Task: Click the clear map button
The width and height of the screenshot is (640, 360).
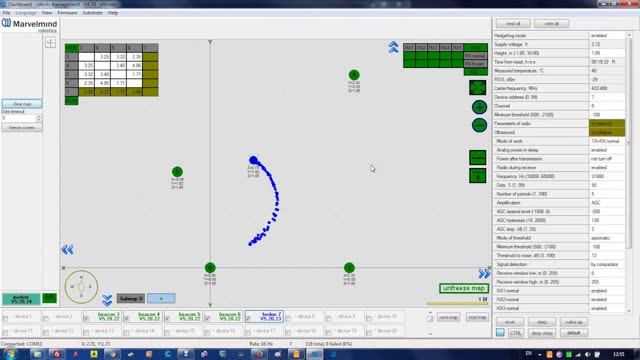Action: (22, 104)
